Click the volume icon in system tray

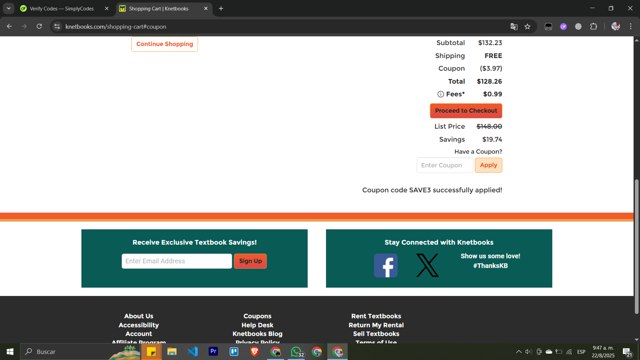click(529, 351)
